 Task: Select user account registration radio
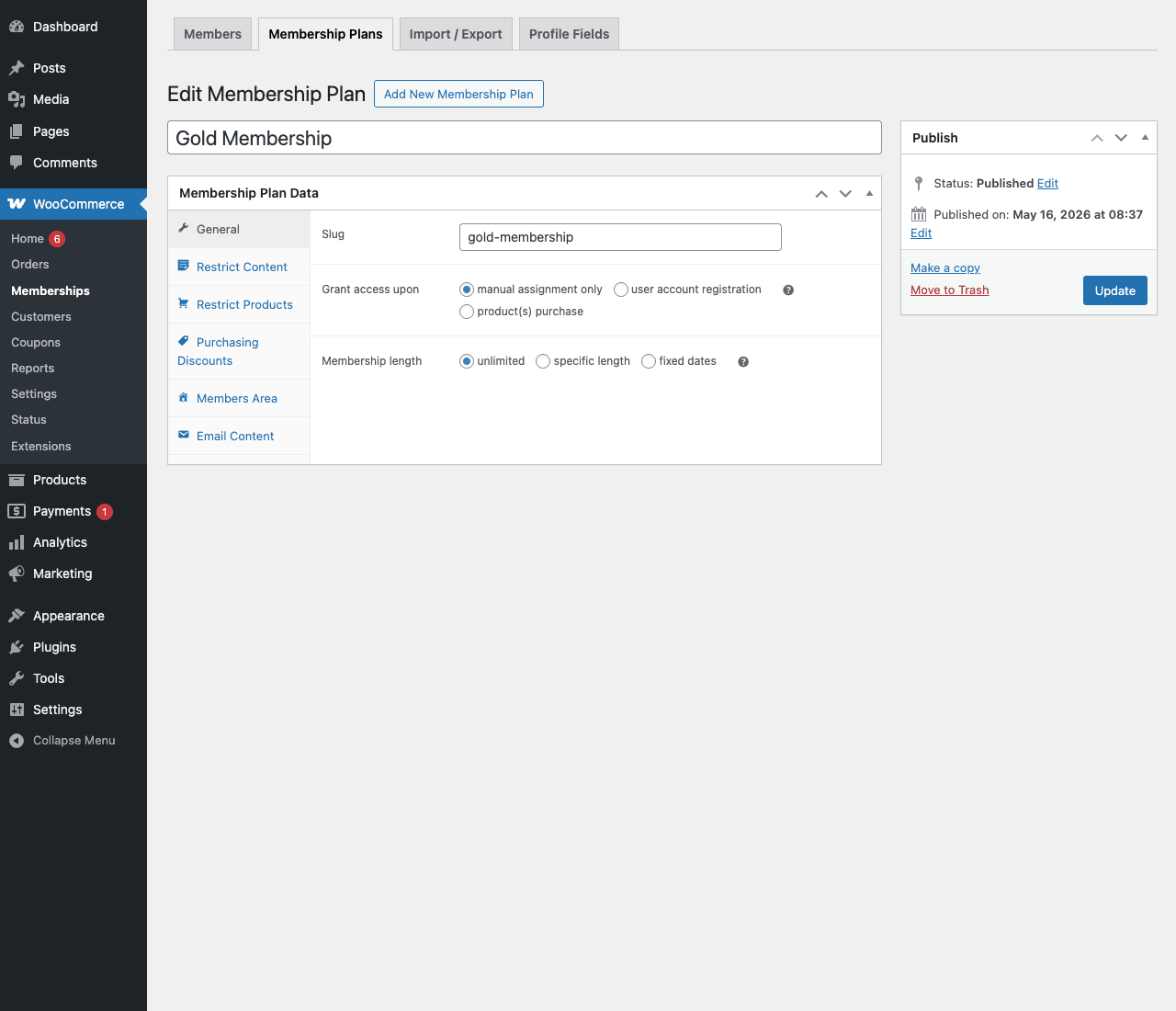[621, 290]
